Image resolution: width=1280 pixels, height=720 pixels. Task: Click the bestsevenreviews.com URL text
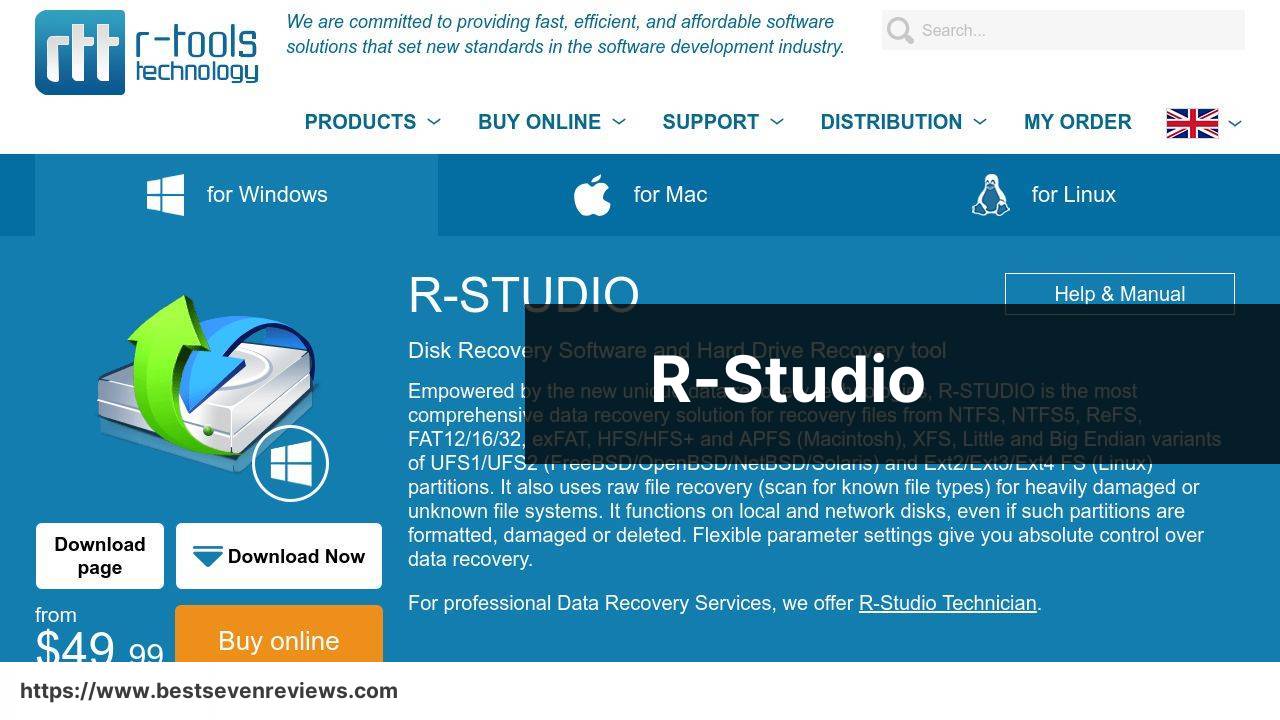[209, 691]
